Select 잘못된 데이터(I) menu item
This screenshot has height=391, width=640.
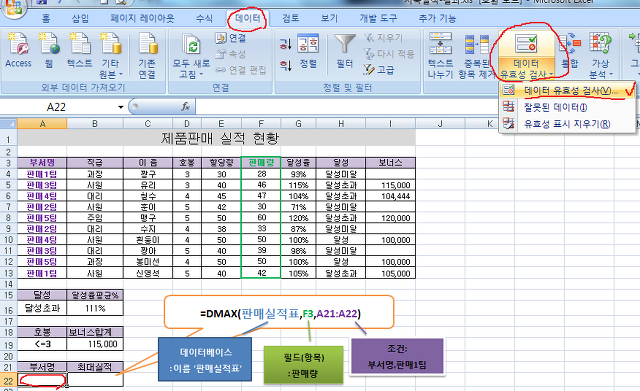click(x=567, y=107)
